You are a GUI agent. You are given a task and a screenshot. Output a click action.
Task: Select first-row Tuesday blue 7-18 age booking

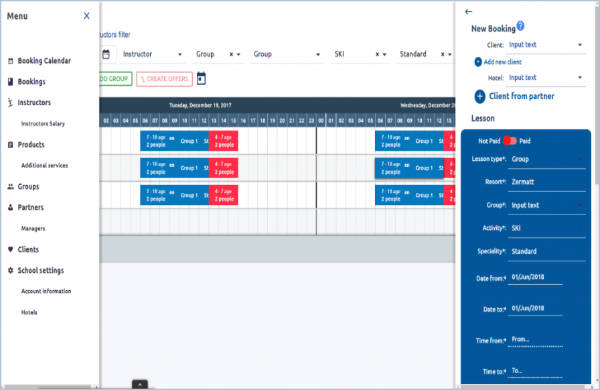click(174, 141)
